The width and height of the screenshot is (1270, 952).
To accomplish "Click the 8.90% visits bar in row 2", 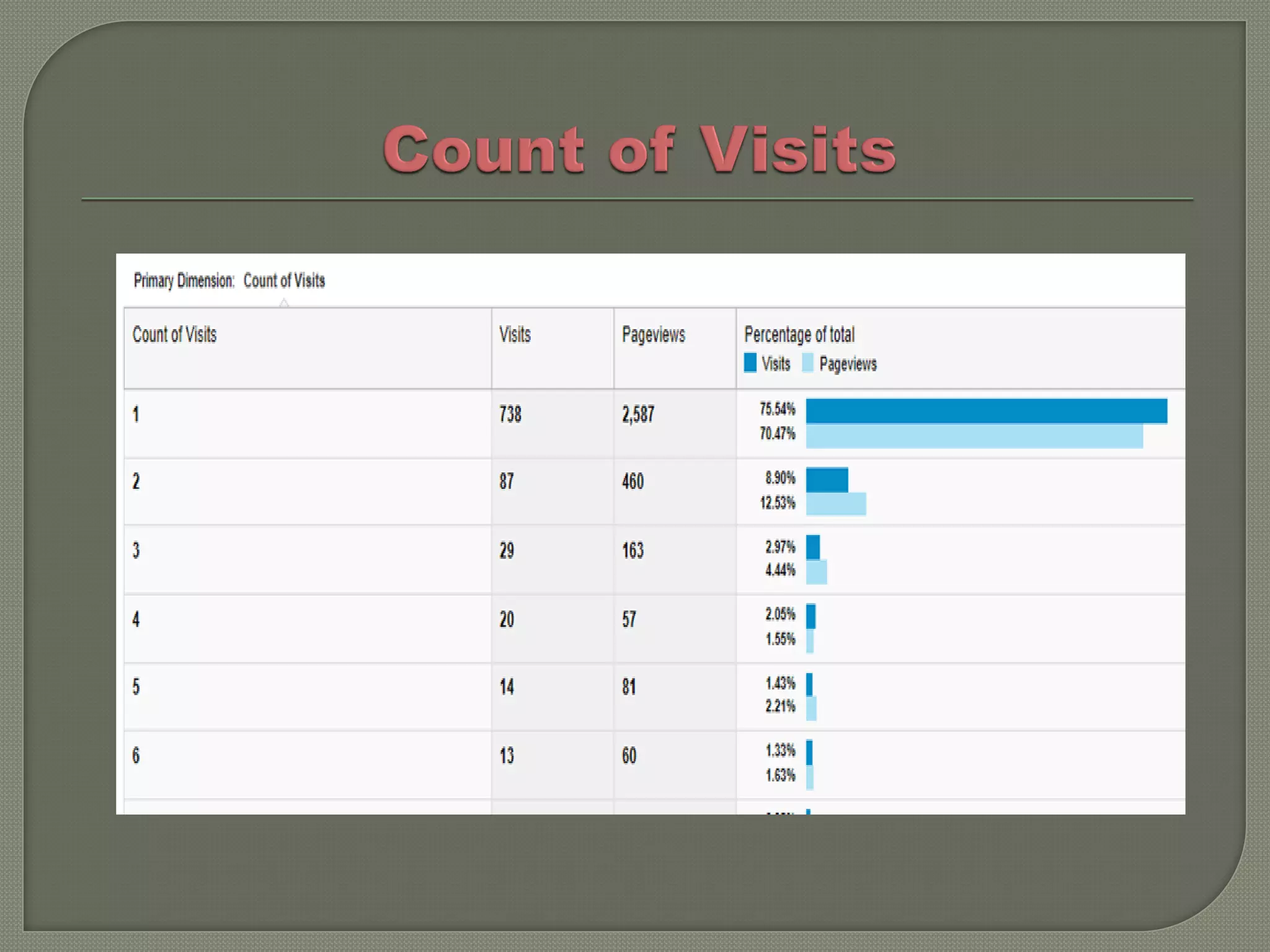I will [827, 480].
